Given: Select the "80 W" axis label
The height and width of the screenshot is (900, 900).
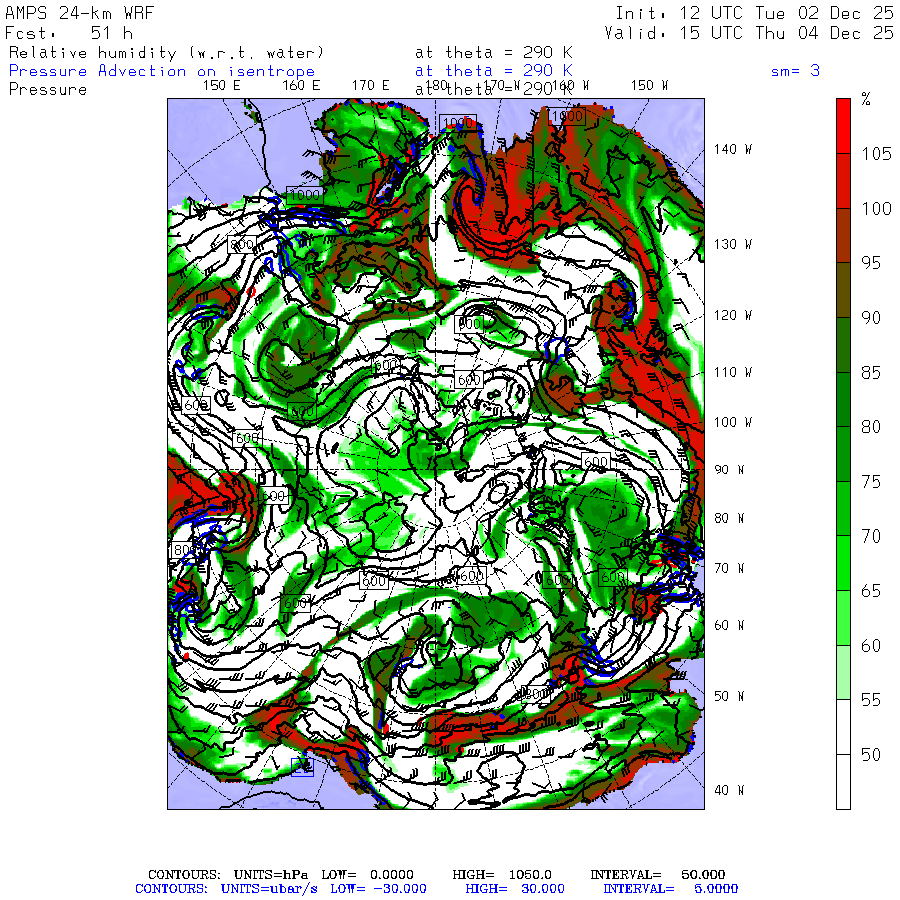Looking at the screenshot, I should click(x=729, y=518).
